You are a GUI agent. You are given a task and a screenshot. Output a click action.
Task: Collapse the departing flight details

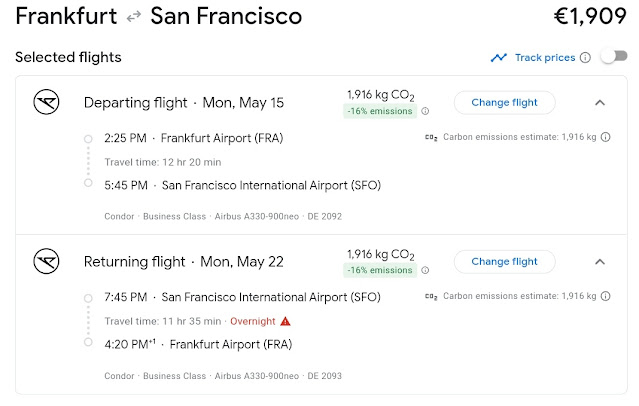click(599, 102)
